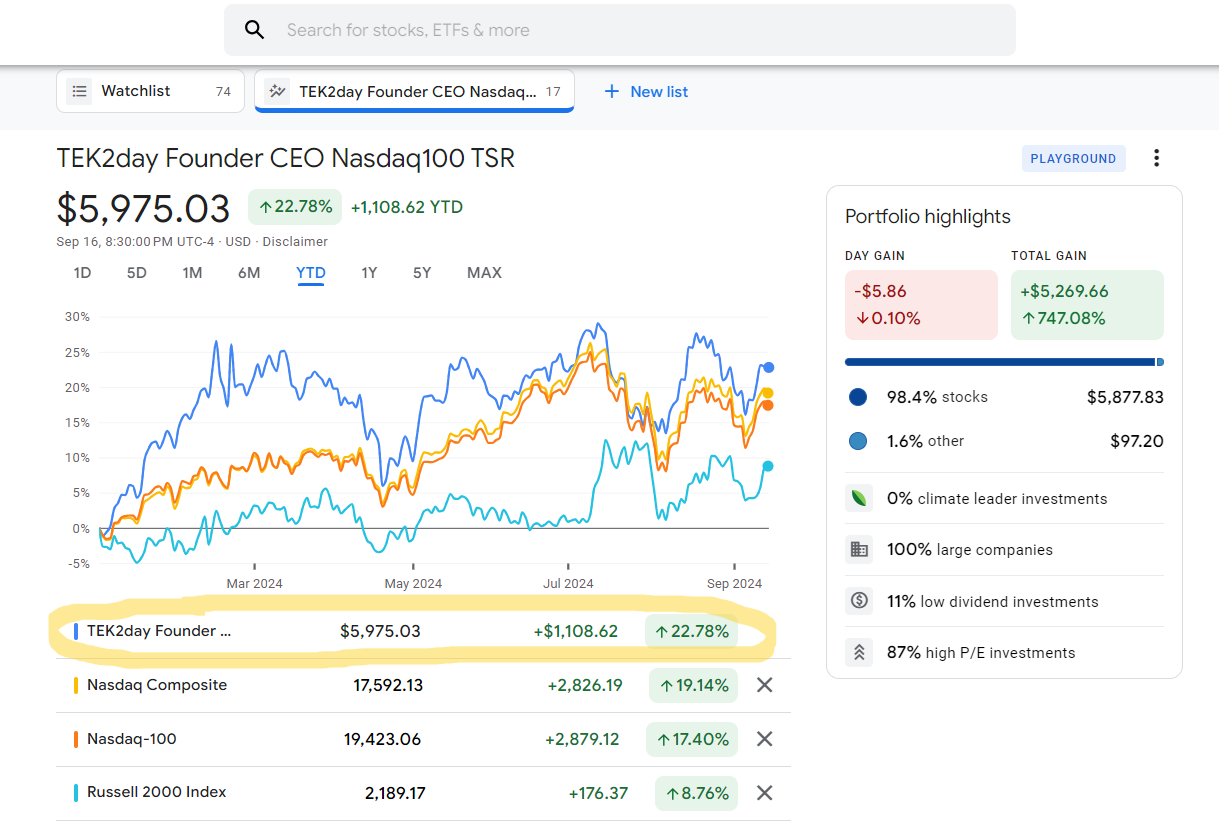Screen dimensions: 1219x833
Task: Remove Nasdaq Composite comparison
Action: [x=764, y=685]
